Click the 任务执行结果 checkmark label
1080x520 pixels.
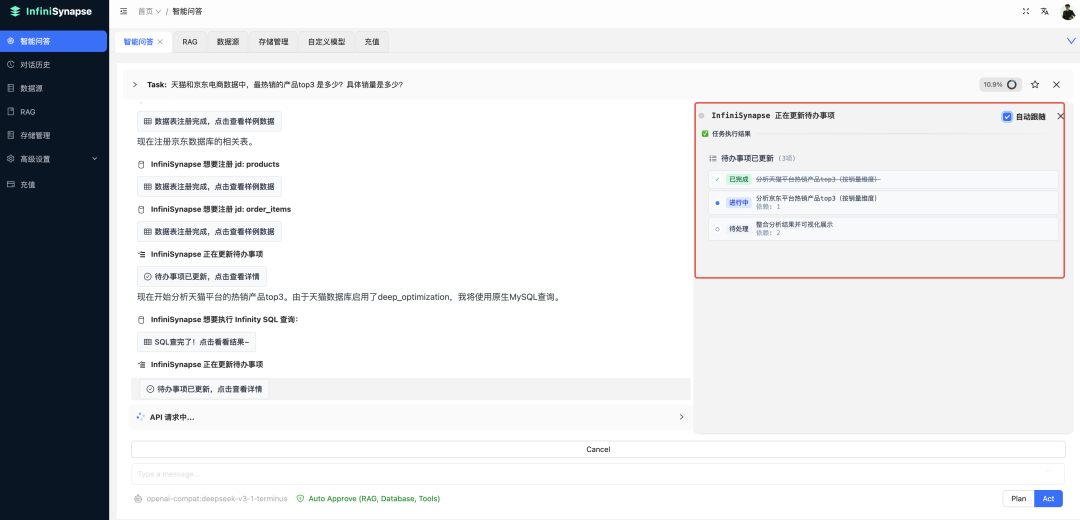726,134
